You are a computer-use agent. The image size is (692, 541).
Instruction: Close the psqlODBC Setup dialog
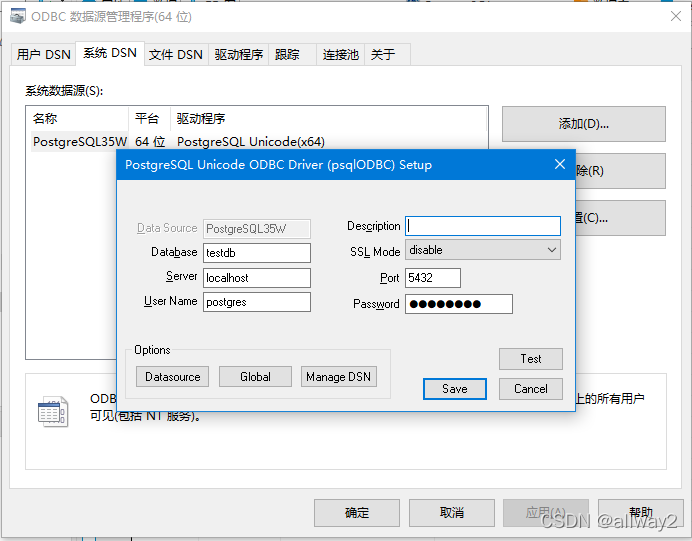[x=560, y=164]
